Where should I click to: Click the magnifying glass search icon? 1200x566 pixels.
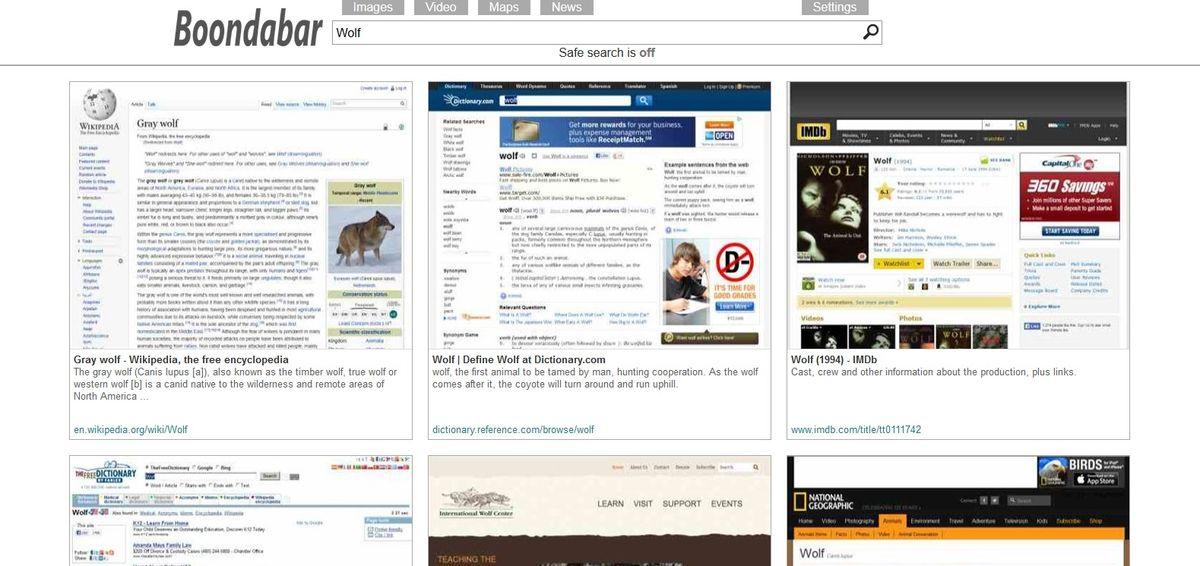tap(870, 33)
